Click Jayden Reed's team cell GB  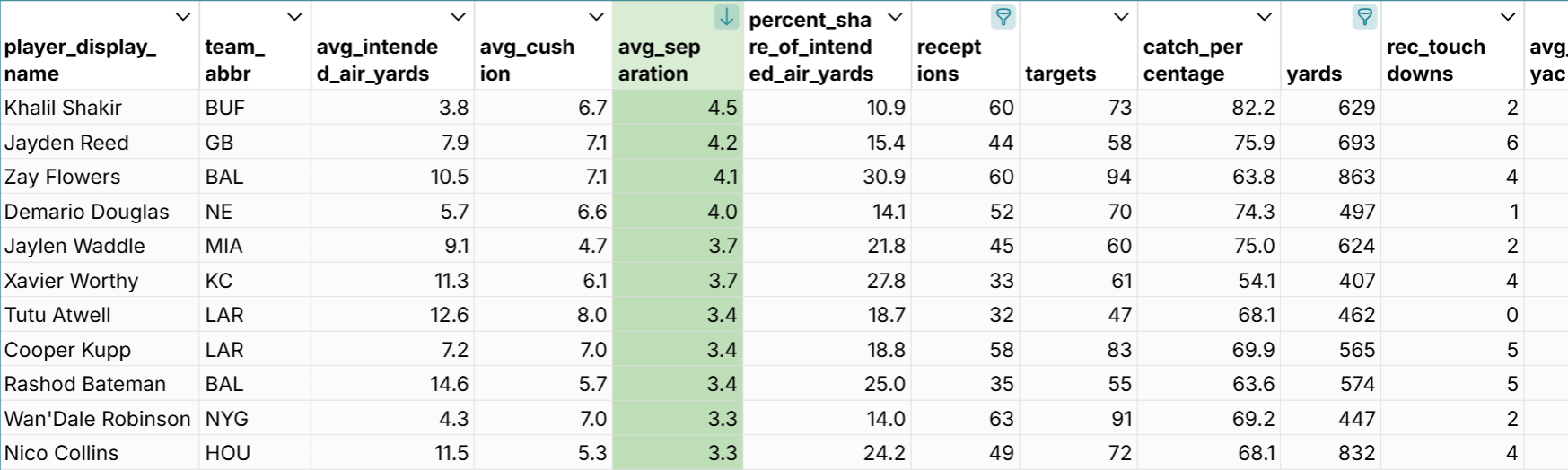219,143
